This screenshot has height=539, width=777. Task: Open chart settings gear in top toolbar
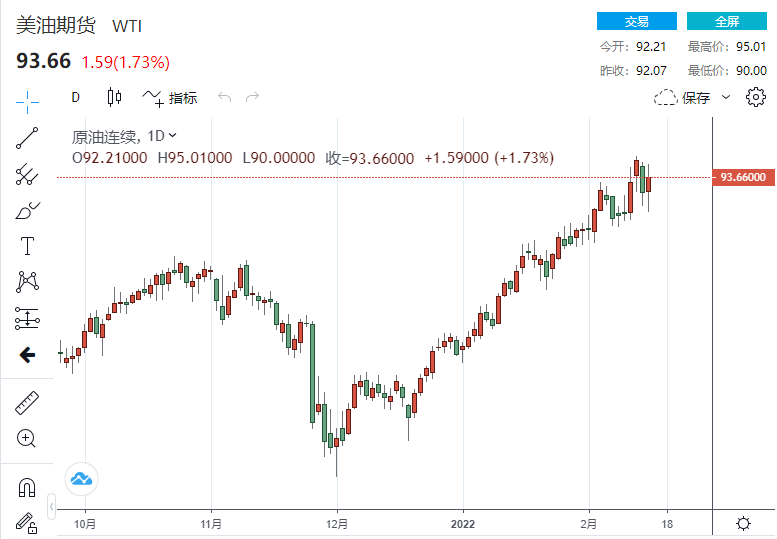click(x=755, y=97)
